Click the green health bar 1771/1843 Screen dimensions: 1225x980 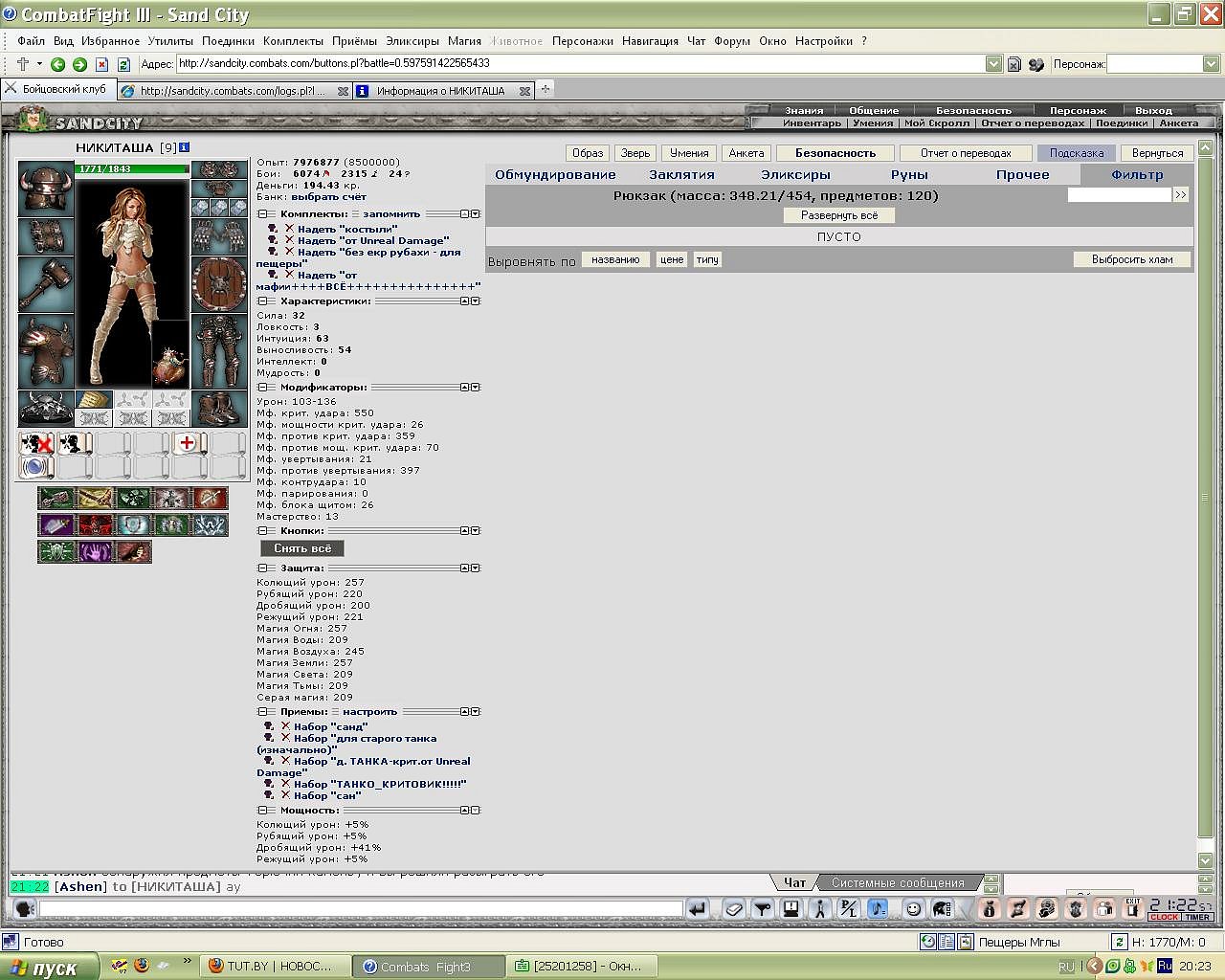(132, 168)
